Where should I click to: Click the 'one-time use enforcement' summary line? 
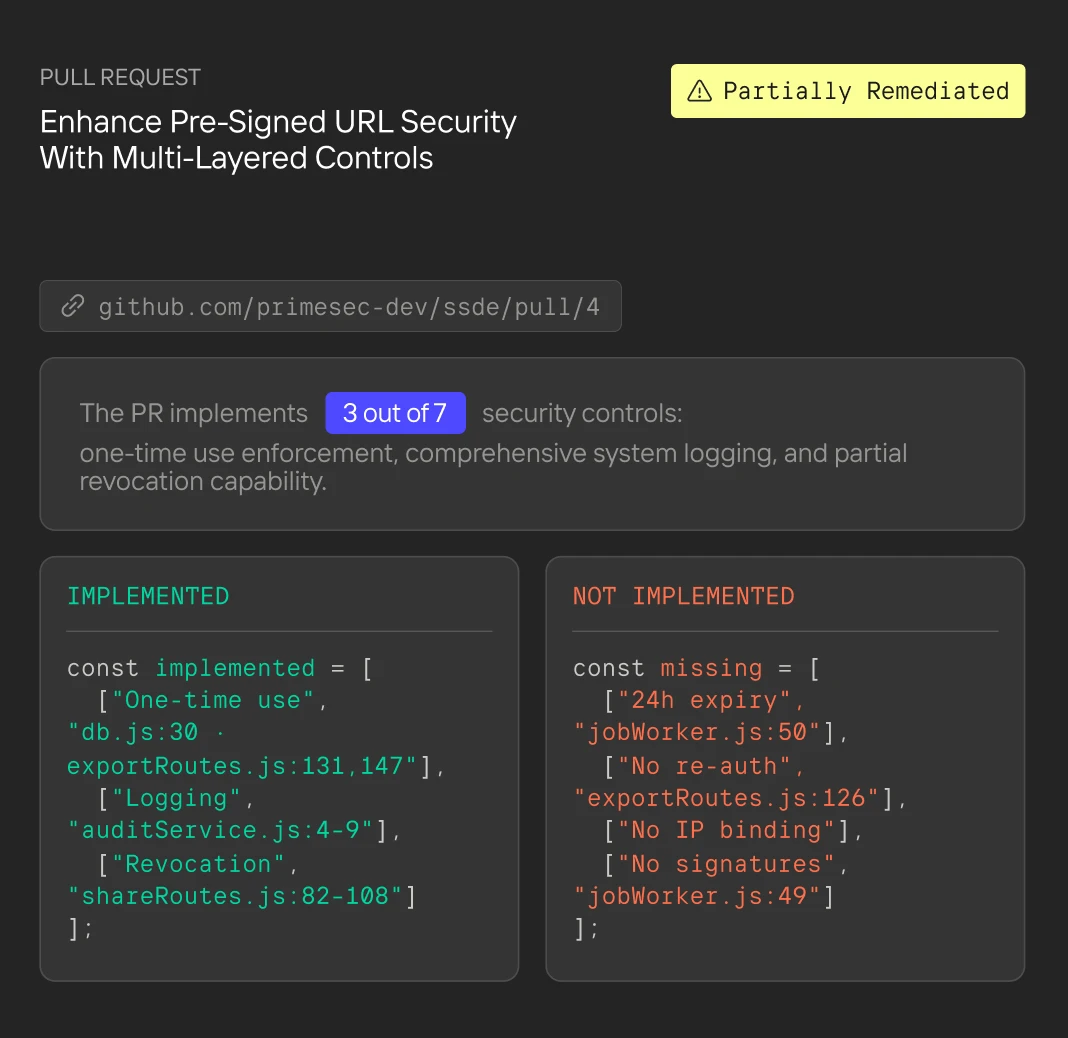click(493, 453)
